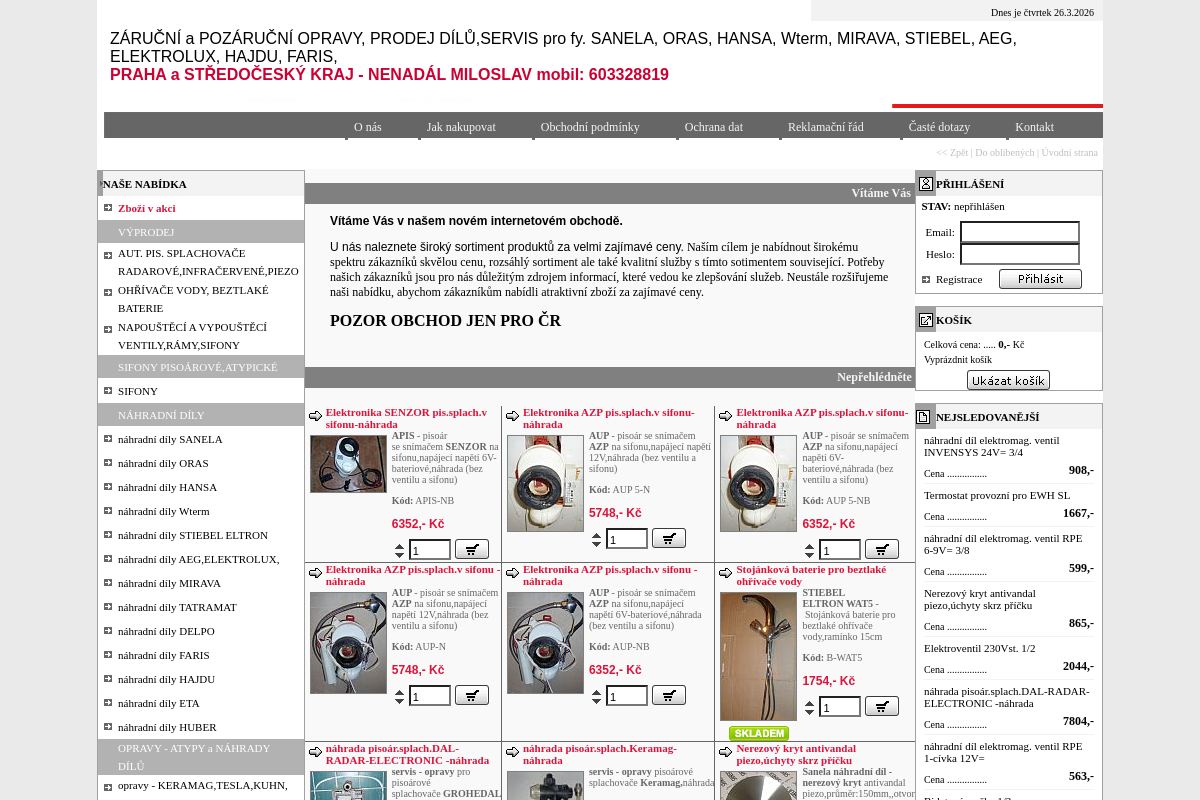Click quantity stepper arrows for APIS-NB
The width and height of the screenshot is (1200, 800).
400,550
